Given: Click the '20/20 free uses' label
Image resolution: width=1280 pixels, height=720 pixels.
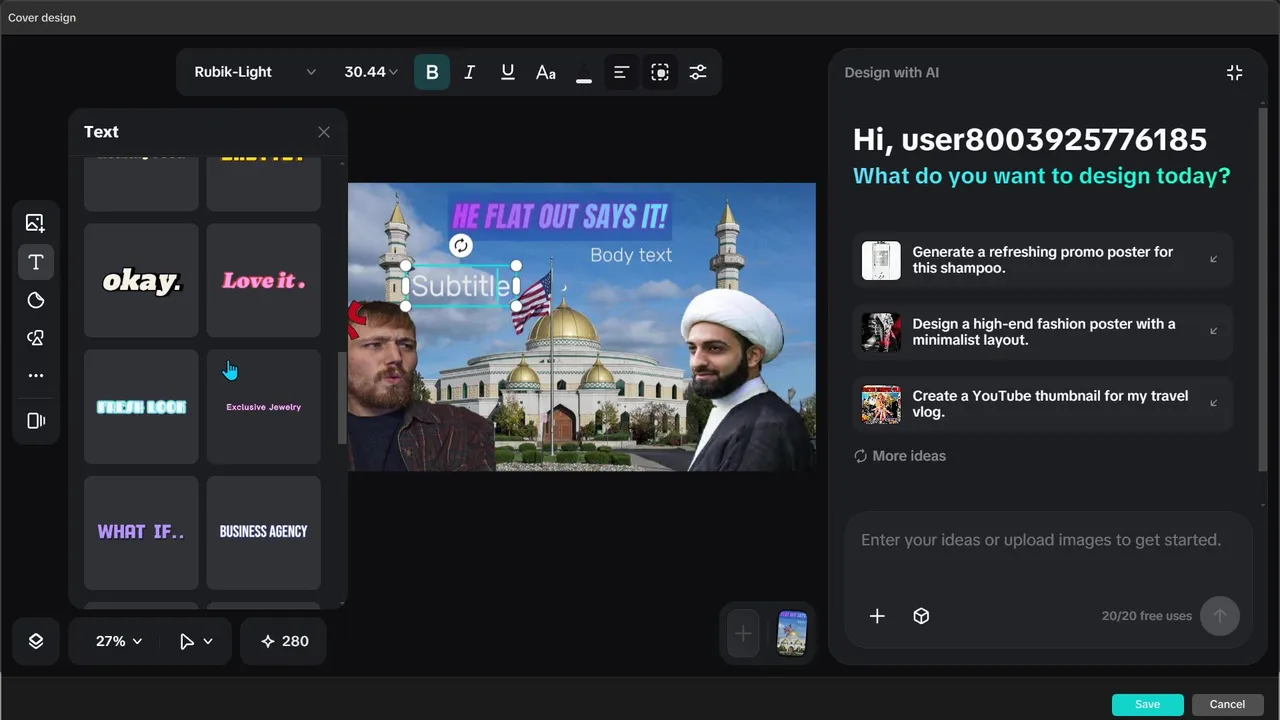Looking at the screenshot, I should point(1147,616).
